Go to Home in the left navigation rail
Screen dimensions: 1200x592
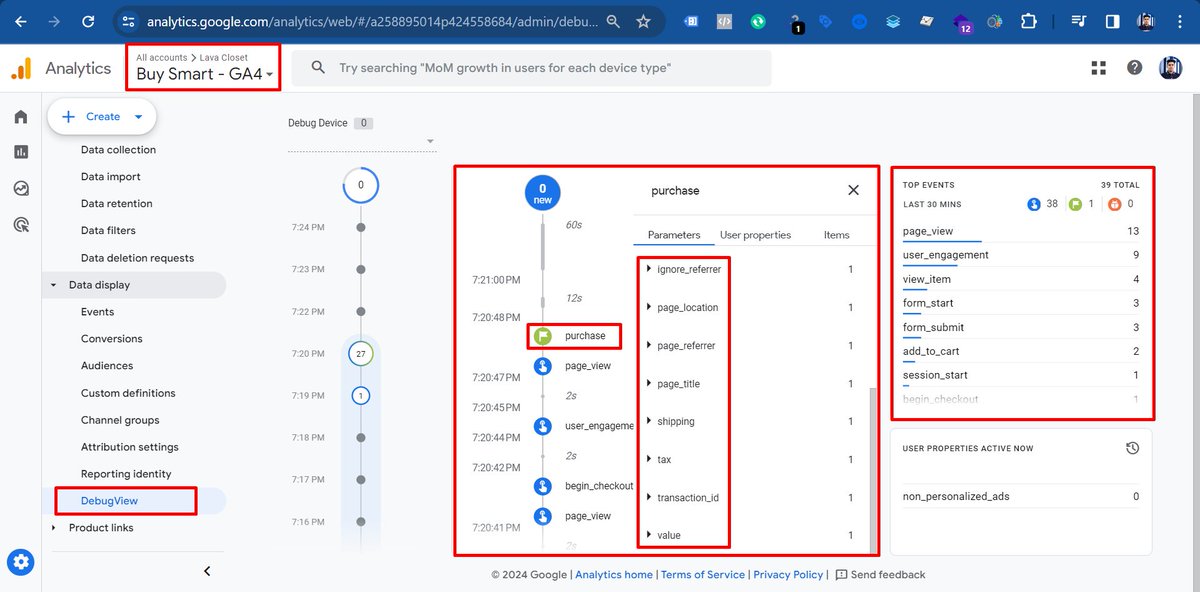21,117
